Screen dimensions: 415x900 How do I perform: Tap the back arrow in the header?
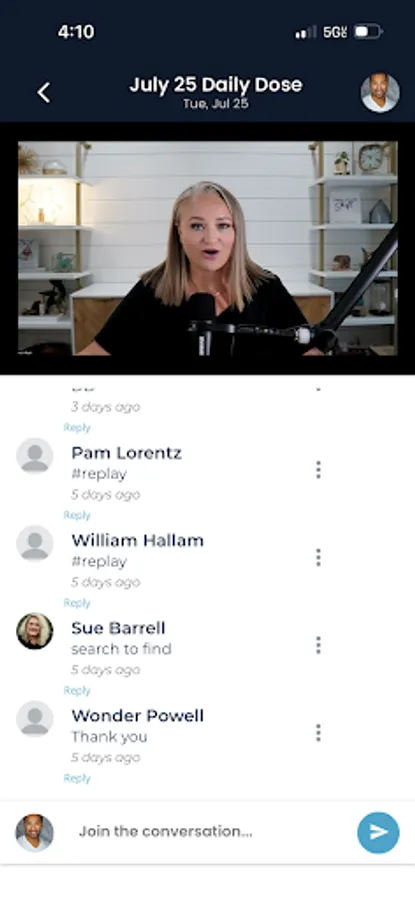(44, 92)
